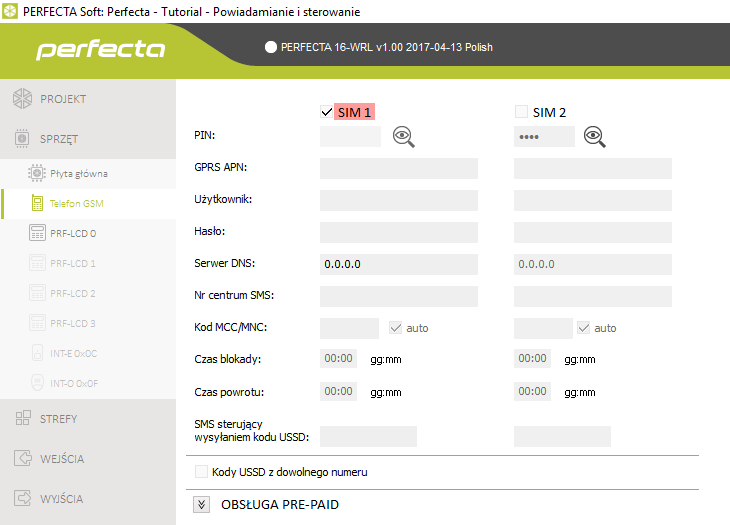This screenshot has height=525, width=730.
Task: Uncheck the SIM 1 checkbox
Action: [x=327, y=112]
